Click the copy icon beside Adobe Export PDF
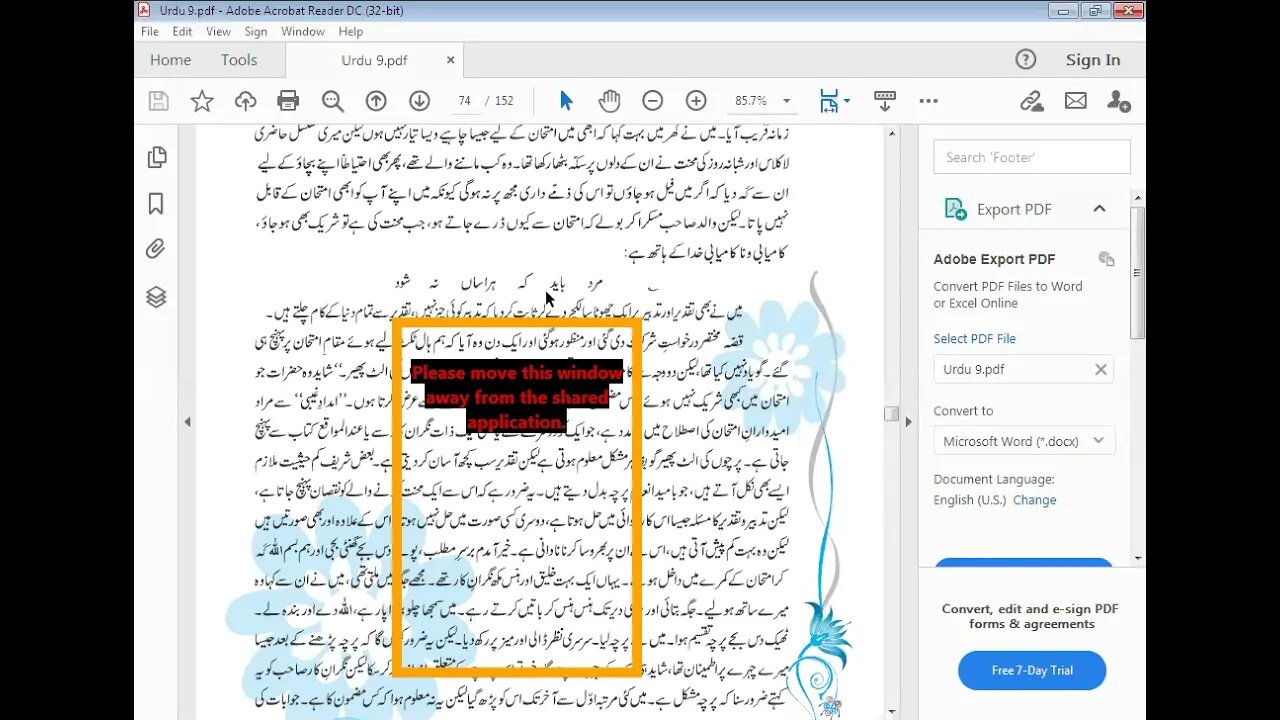Image resolution: width=1280 pixels, height=720 pixels. tap(1106, 259)
